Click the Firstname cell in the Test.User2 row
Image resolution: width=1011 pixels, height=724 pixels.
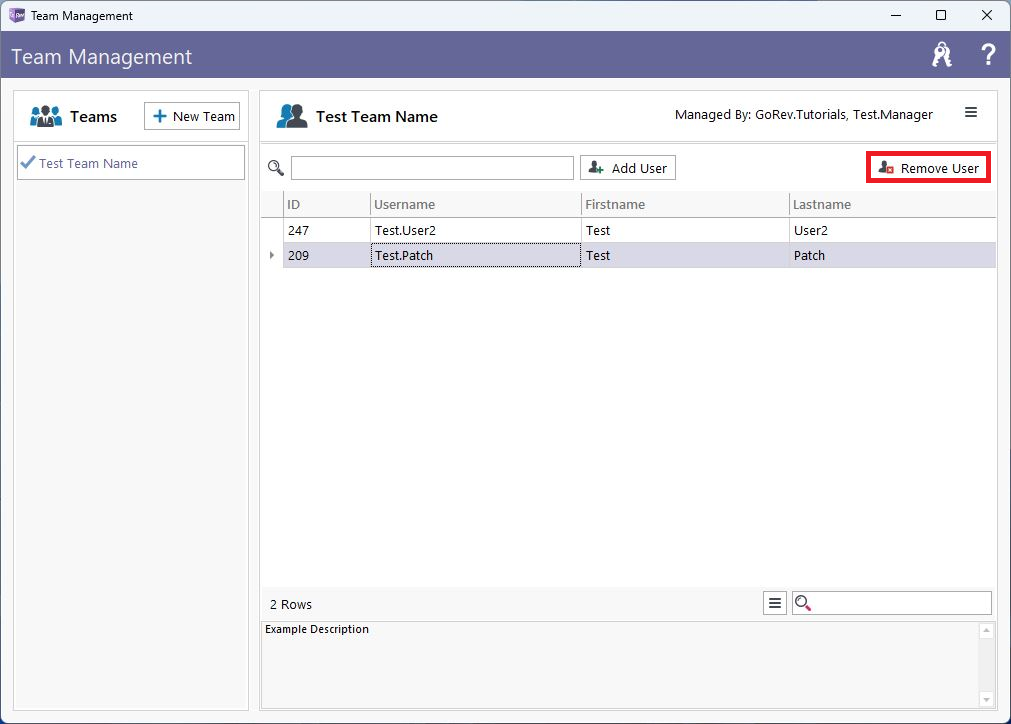click(x=685, y=230)
